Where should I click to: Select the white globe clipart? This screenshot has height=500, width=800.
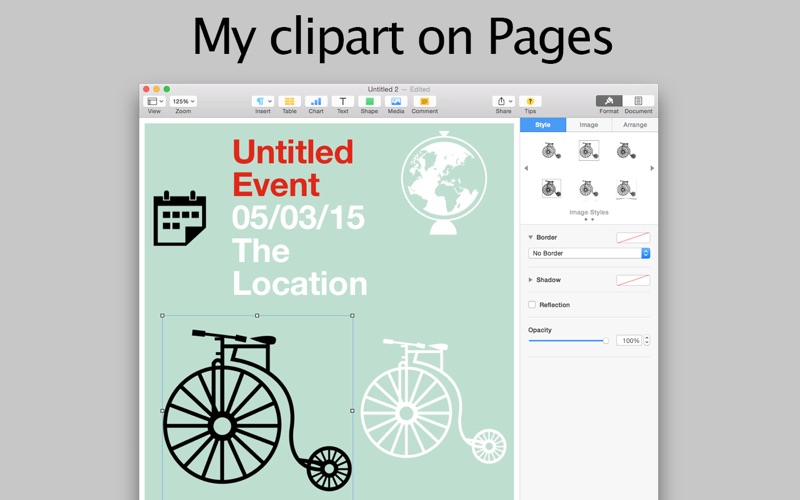(444, 183)
